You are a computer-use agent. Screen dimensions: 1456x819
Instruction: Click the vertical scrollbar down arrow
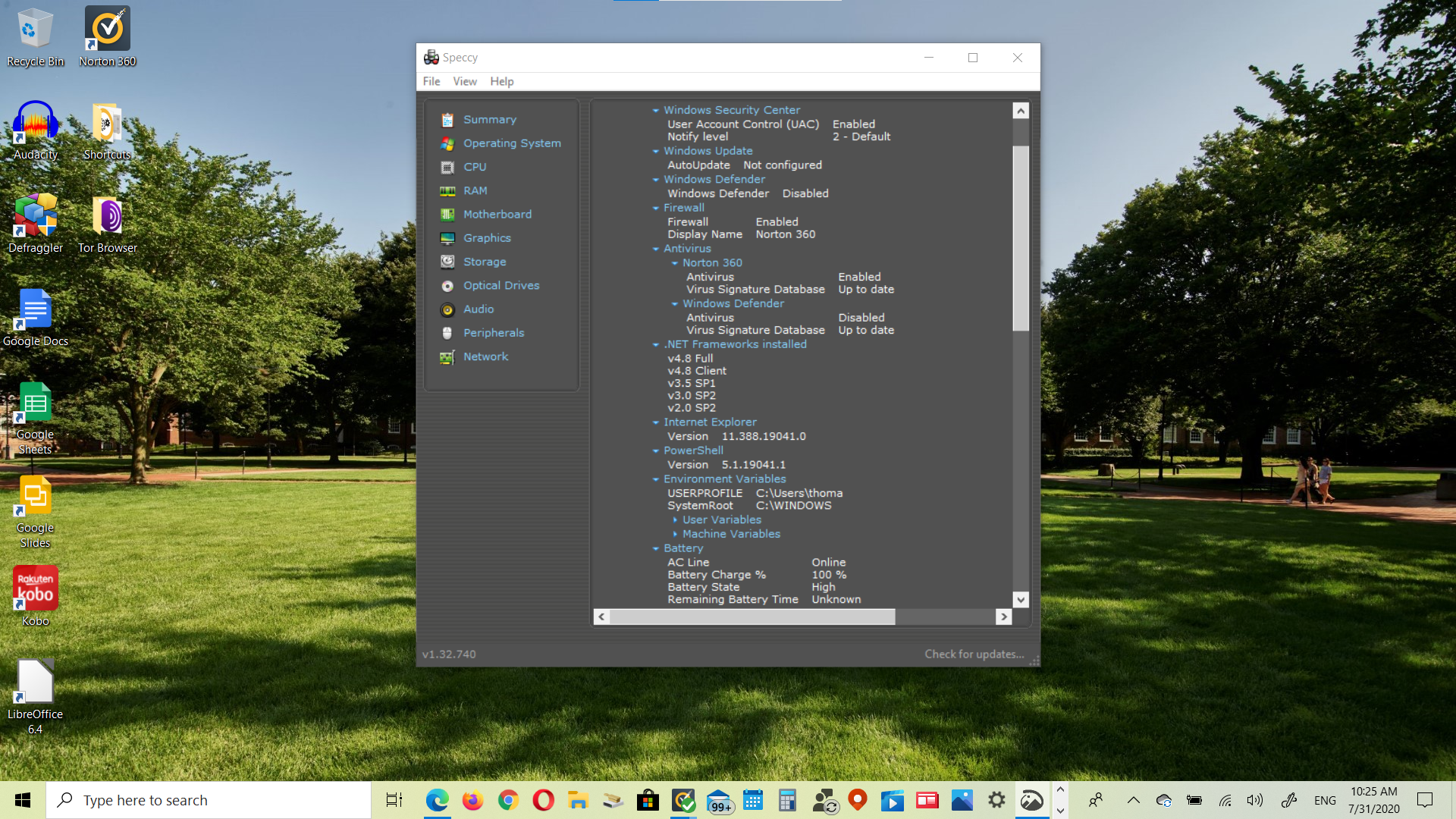[x=1021, y=600]
